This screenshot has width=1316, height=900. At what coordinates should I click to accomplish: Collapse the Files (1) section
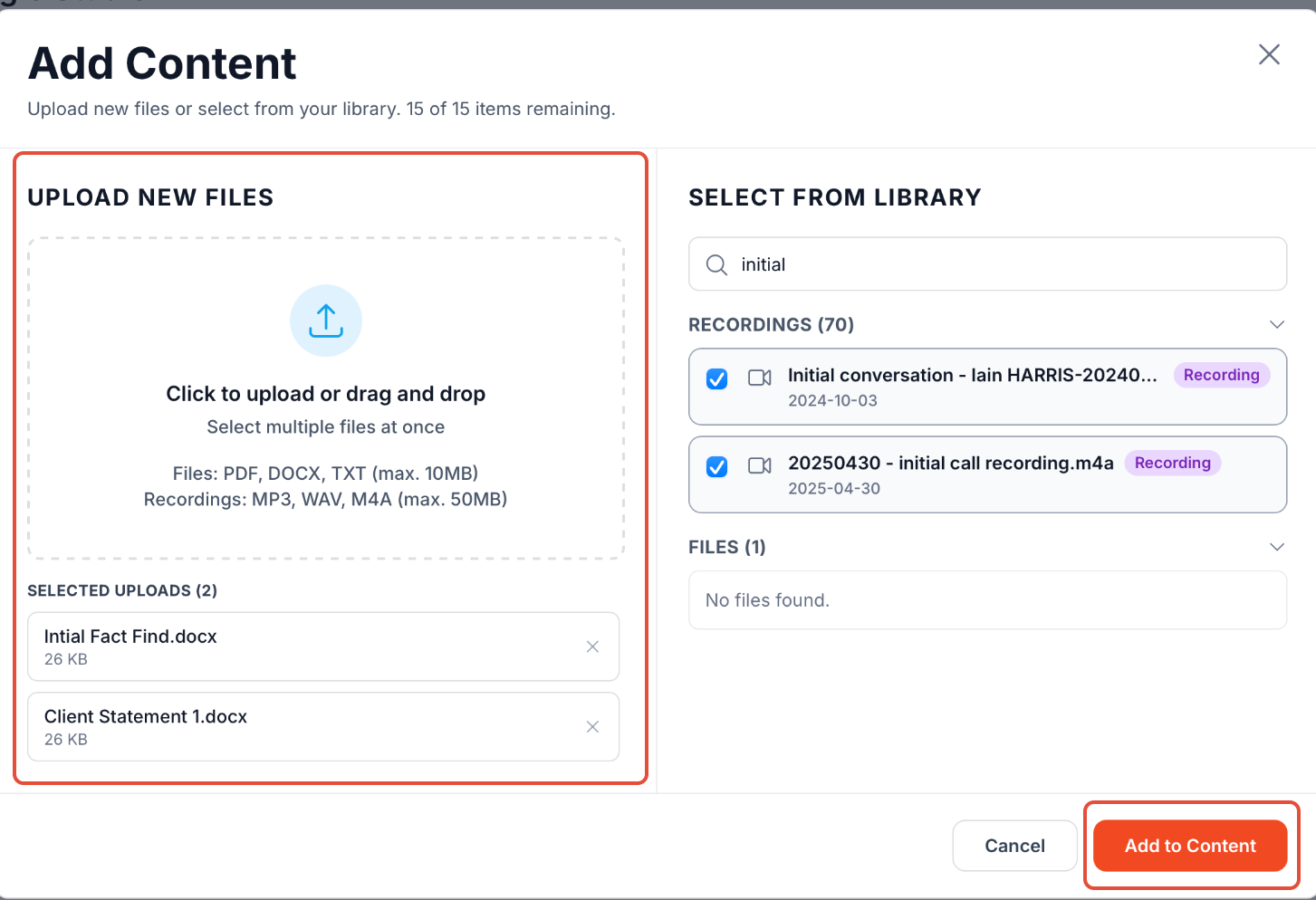1277,547
